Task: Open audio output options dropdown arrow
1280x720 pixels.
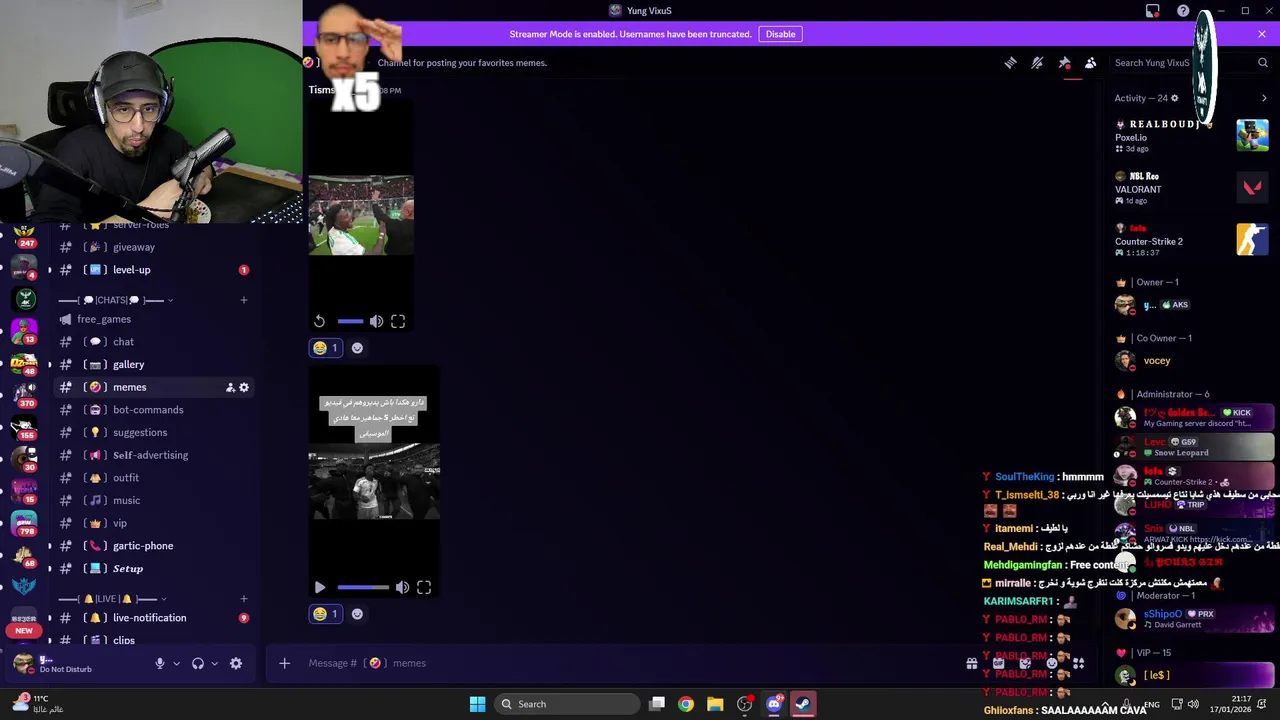Action: pyautogui.click(x=214, y=663)
